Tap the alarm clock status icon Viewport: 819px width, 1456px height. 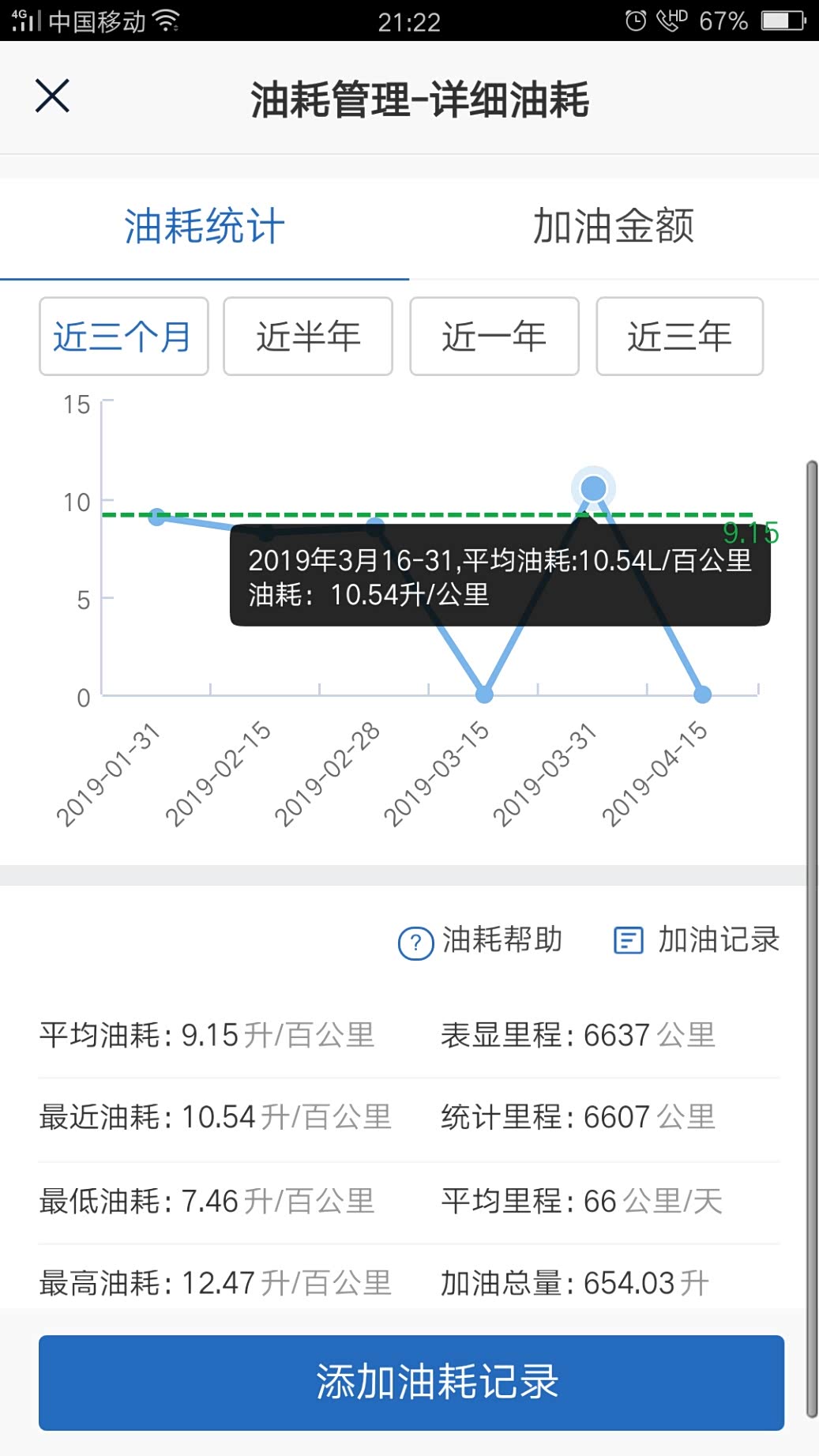click(635, 21)
